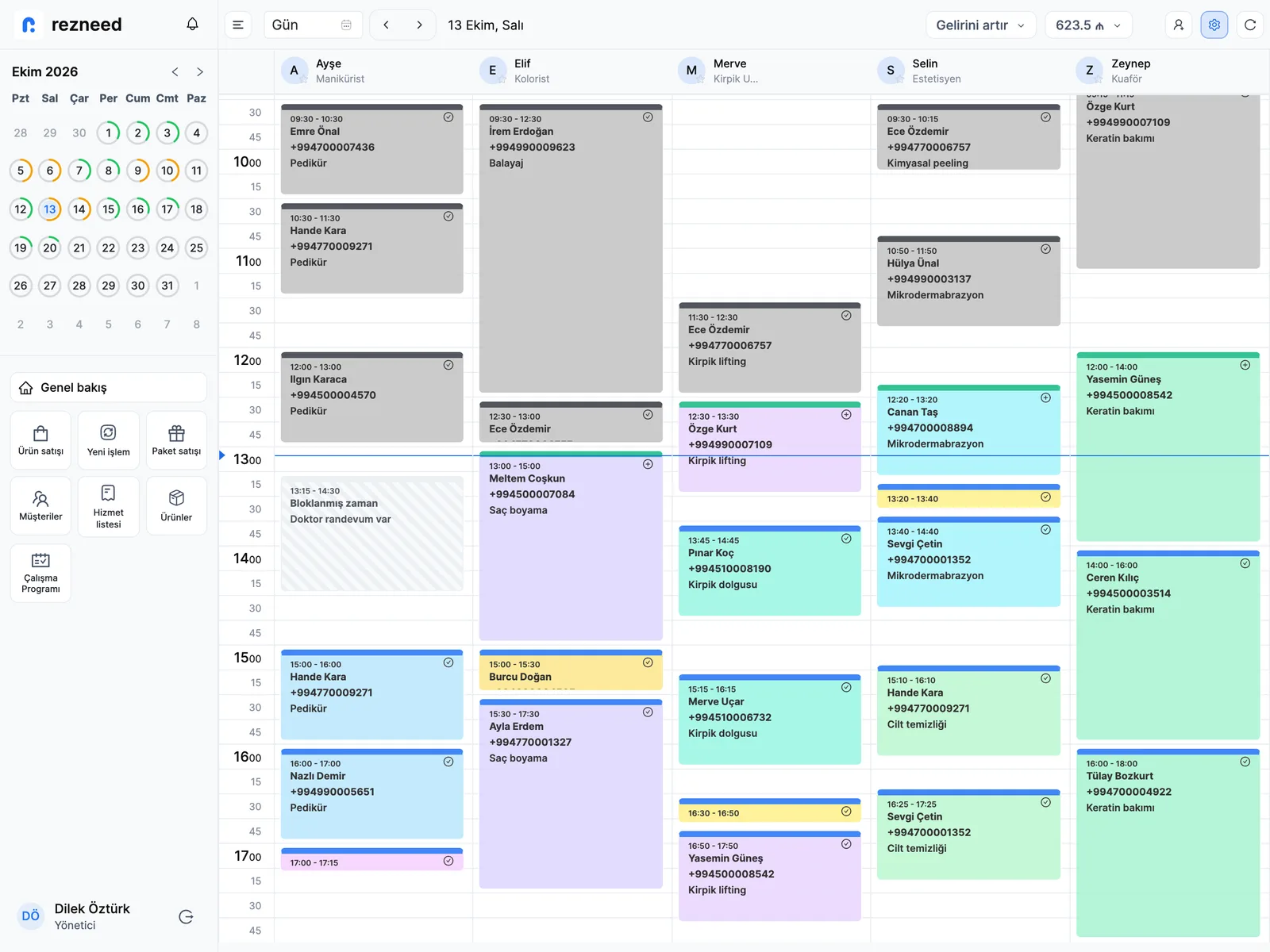
Task: Refresh the calendar view
Action: tap(1249, 25)
